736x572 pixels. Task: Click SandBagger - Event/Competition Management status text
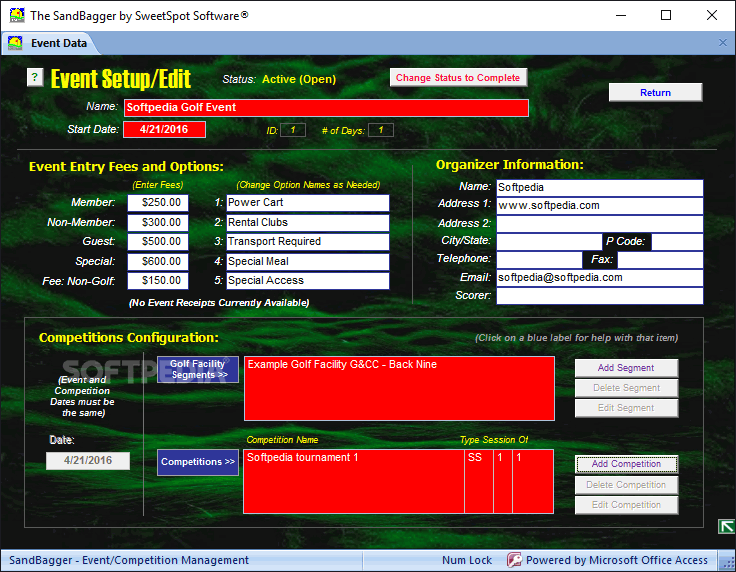point(129,560)
